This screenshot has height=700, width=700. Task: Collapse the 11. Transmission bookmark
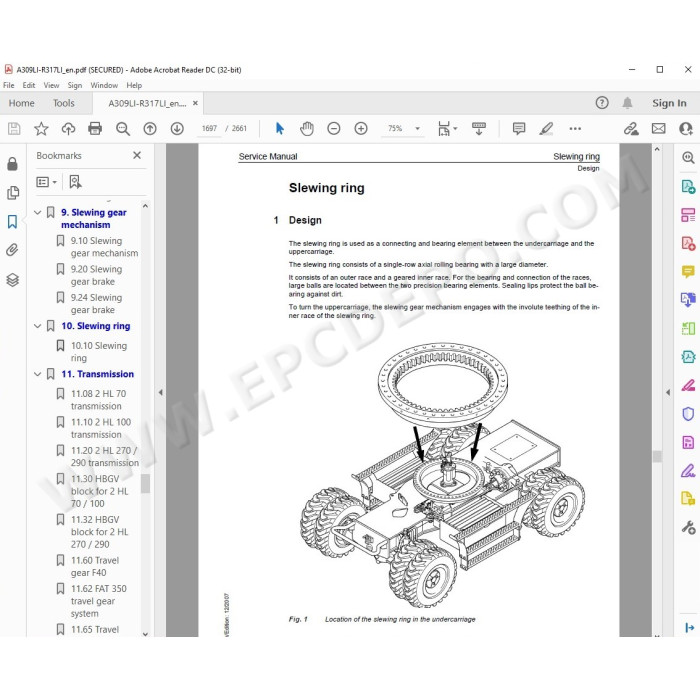pyautogui.click(x=38, y=374)
